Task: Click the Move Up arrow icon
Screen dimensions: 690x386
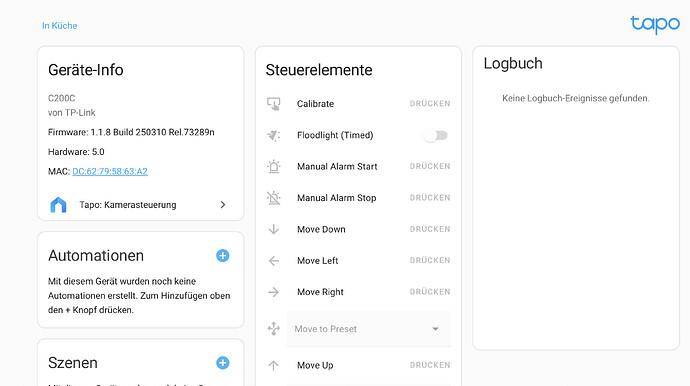Action: click(273, 365)
